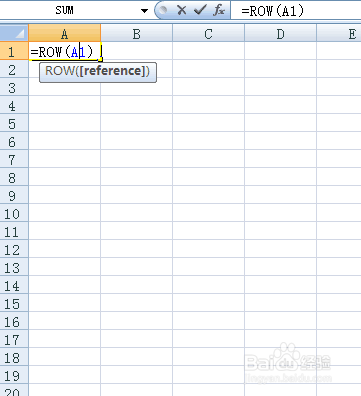The image size is (361, 396).
Task: Select row 7 header
Action: click(14, 159)
